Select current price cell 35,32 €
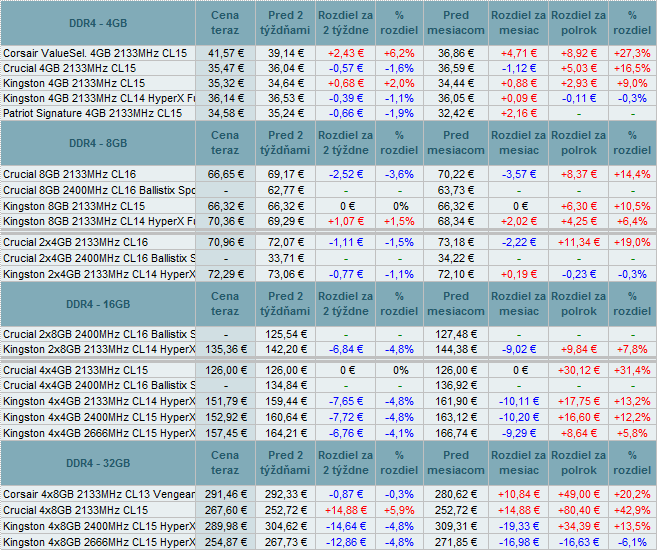This screenshot has width=657, height=550. pos(226,83)
